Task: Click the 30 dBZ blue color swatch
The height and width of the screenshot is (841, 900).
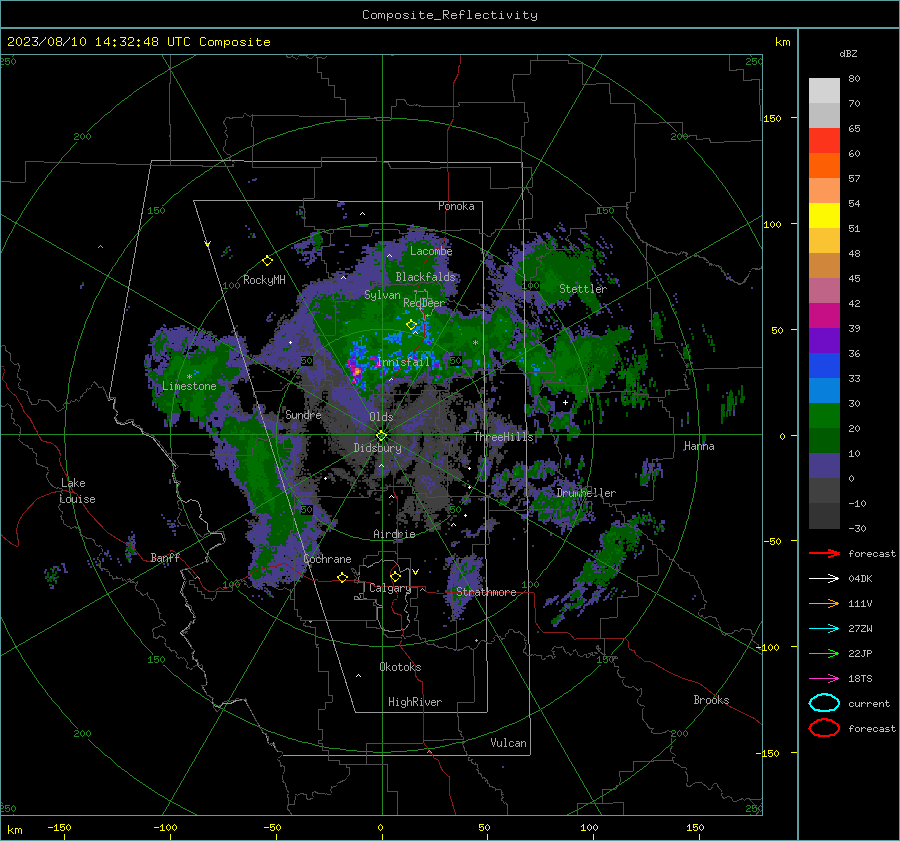Action: pos(824,390)
